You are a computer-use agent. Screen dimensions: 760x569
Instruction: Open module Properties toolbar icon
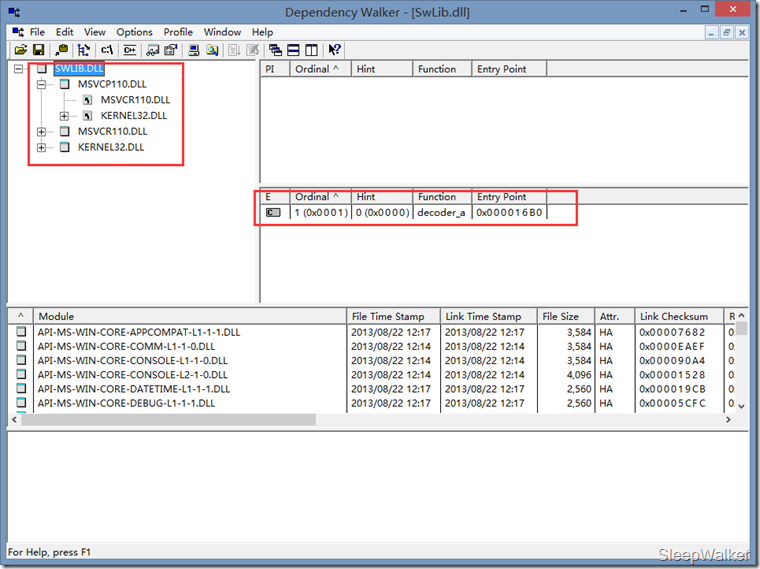point(171,50)
